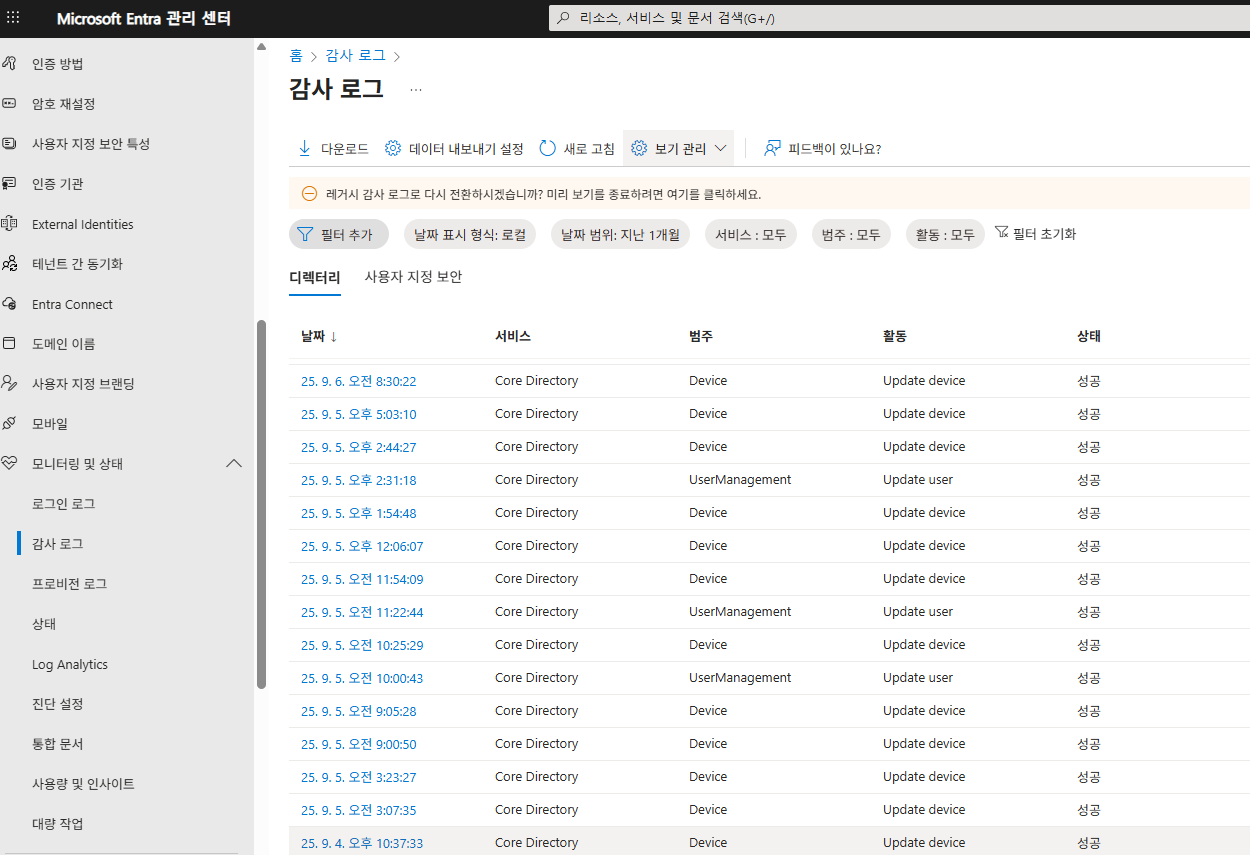Open 사용량 및 인사이트 in the sidebar
The image size is (1250, 855).
[83, 784]
